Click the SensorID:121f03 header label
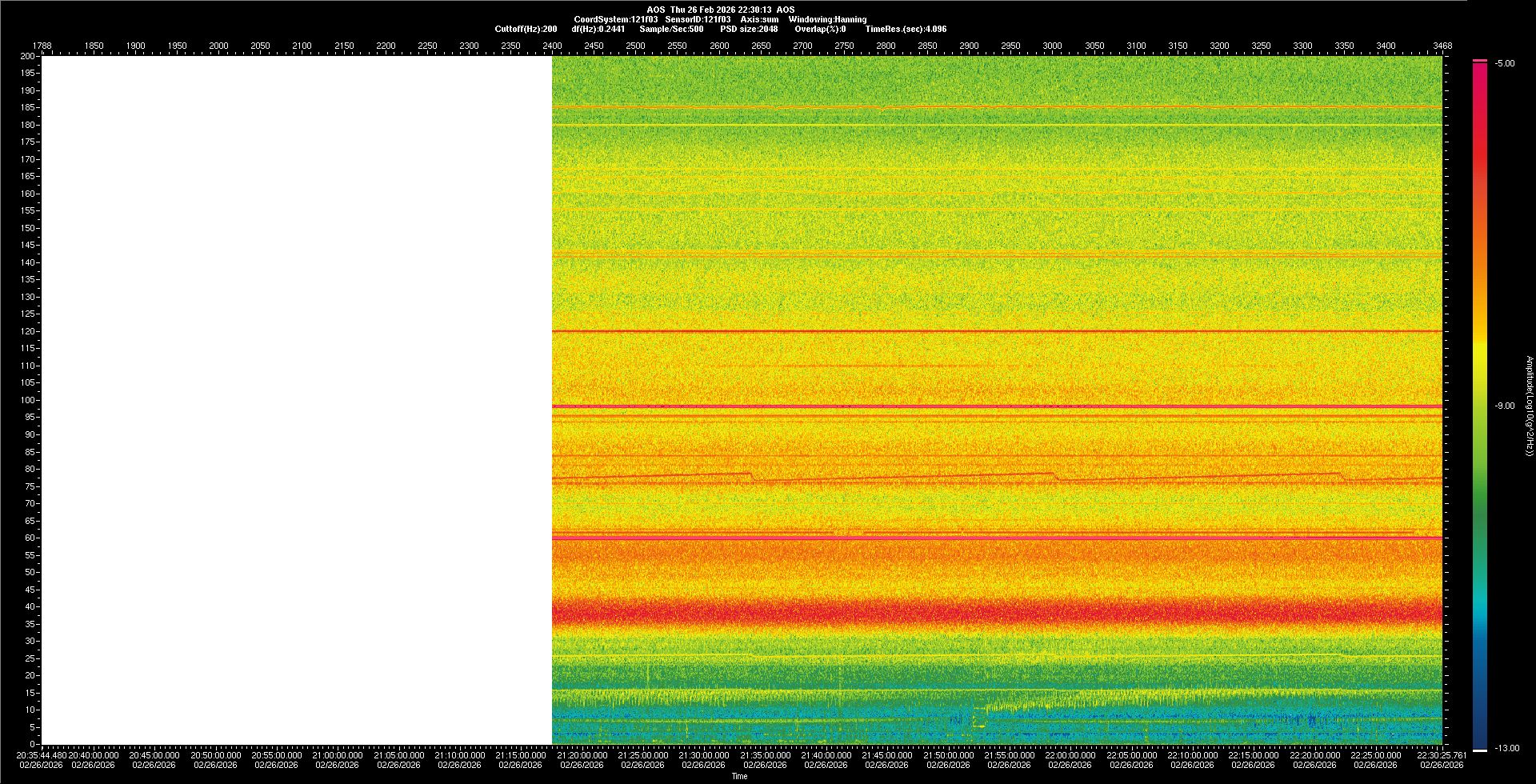Viewport: 1536px width, 784px height. point(698,19)
